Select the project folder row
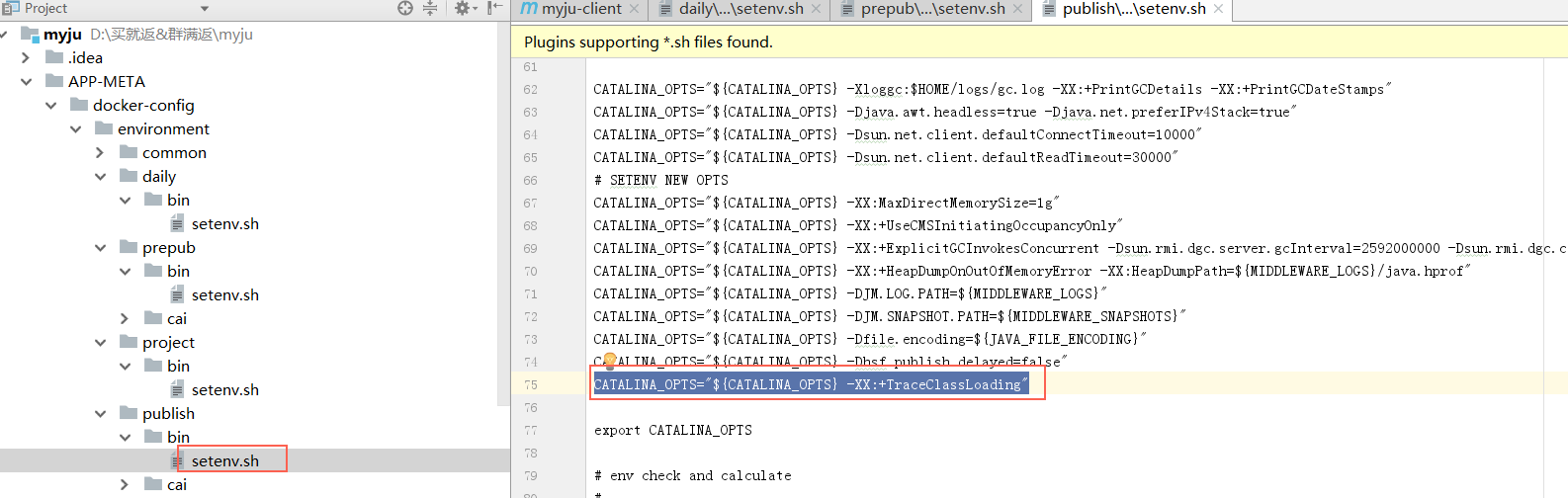Image resolution: width=1568 pixels, height=498 pixels. click(158, 342)
